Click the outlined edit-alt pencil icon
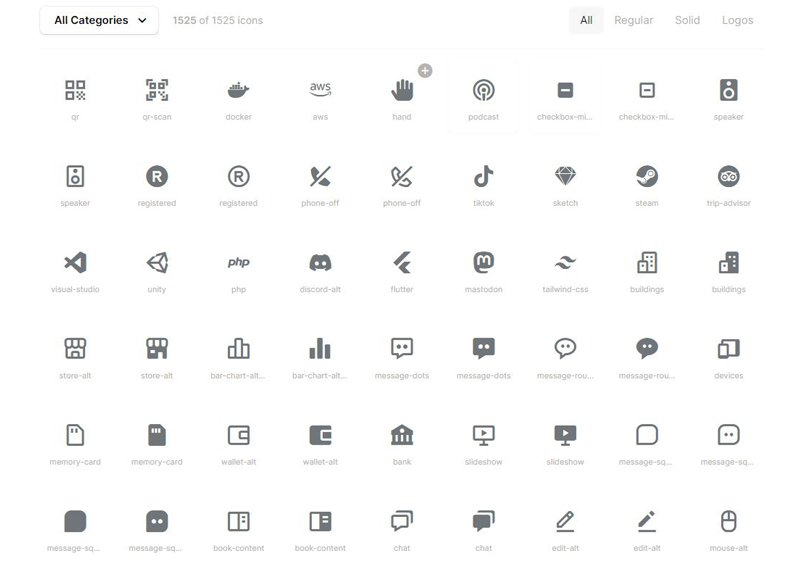This screenshot has height=577, width=800. pos(565,521)
